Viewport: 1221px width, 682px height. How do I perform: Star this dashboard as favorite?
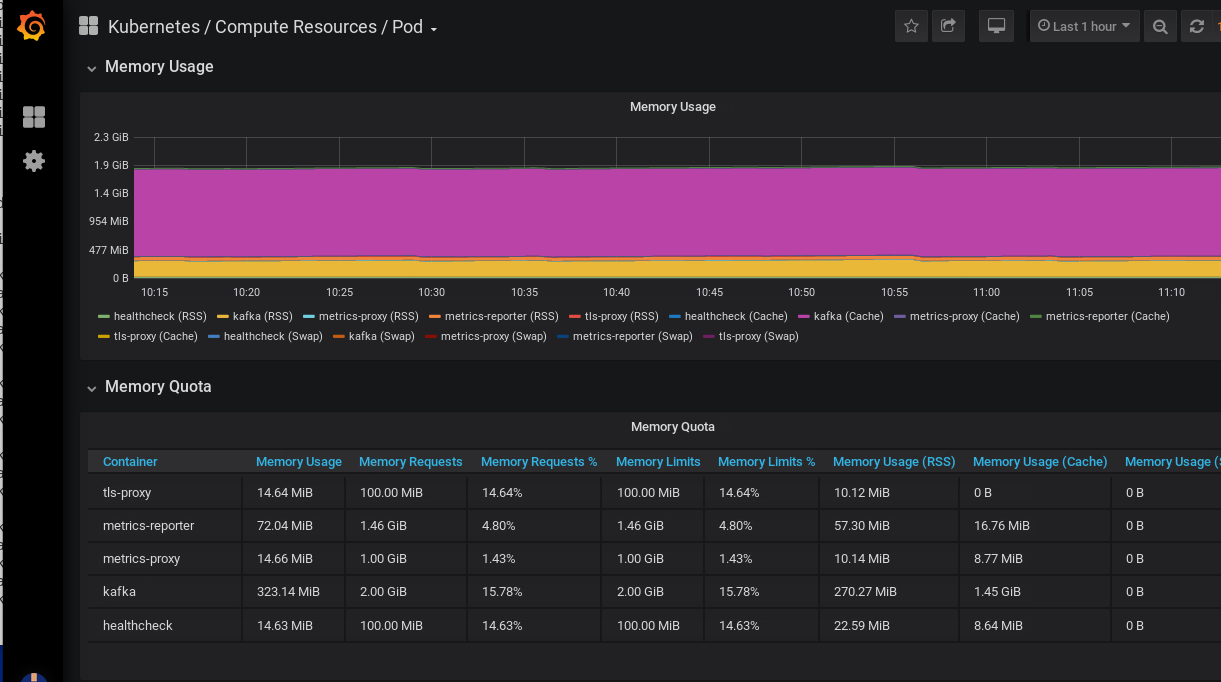pyautogui.click(x=911, y=27)
